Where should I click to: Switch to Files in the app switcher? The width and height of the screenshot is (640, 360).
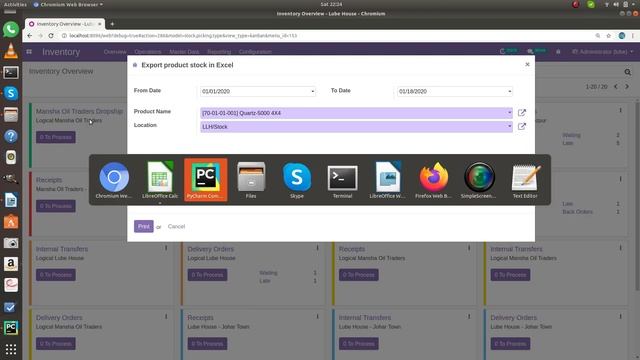tap(251, 180)
